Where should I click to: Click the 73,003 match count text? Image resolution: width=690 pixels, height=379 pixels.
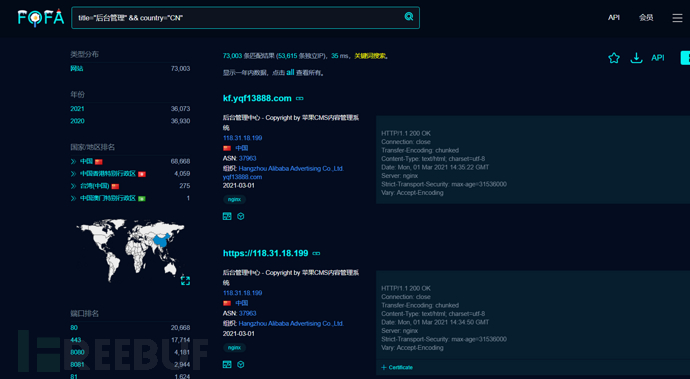tap(232, 56)
